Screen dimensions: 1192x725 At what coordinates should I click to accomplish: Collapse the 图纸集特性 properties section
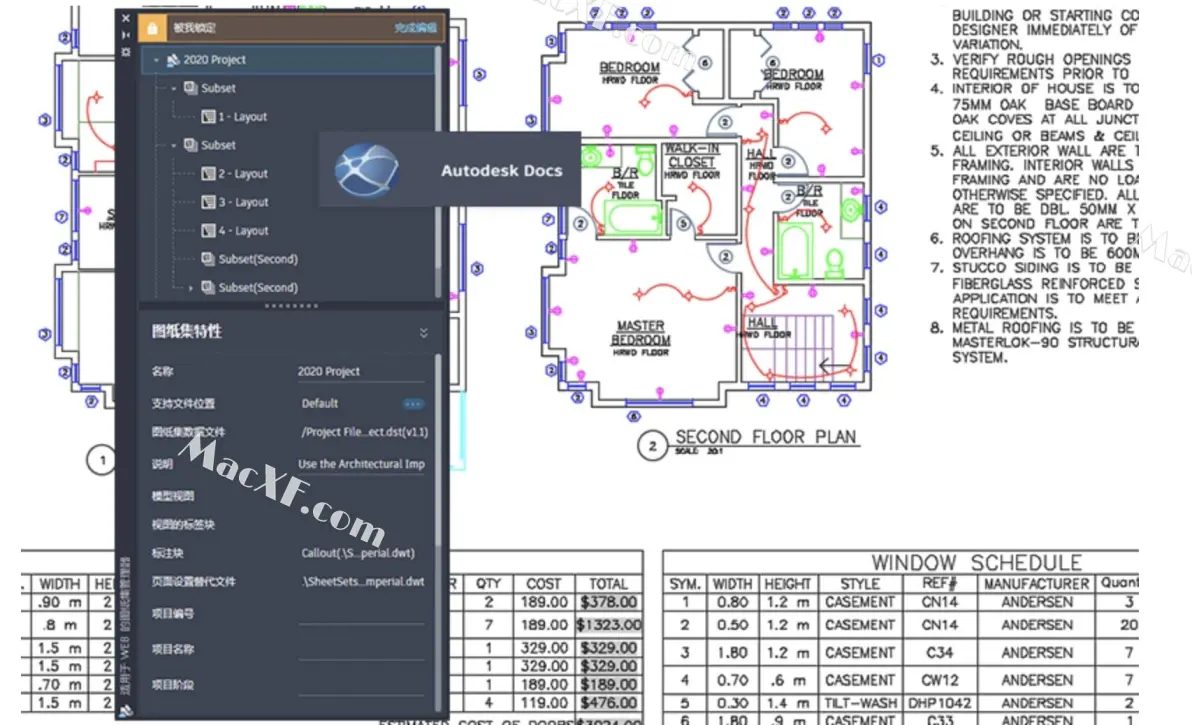click(x=423, y=332)
